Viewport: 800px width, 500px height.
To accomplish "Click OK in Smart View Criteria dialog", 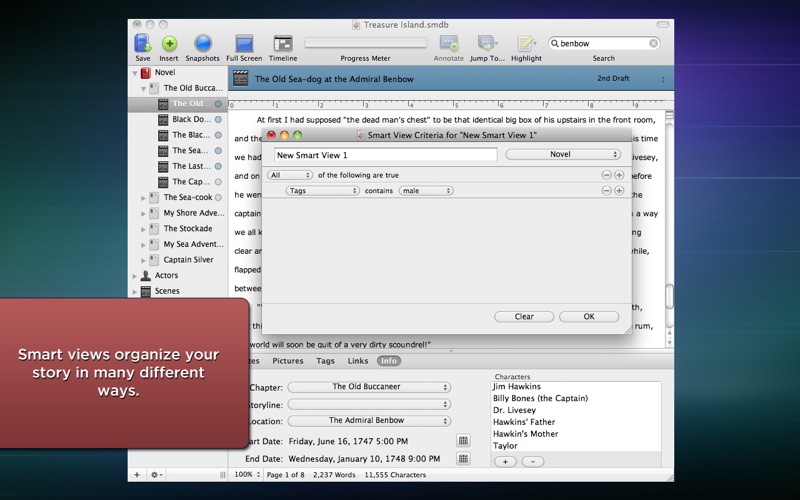I will [589, 316].
